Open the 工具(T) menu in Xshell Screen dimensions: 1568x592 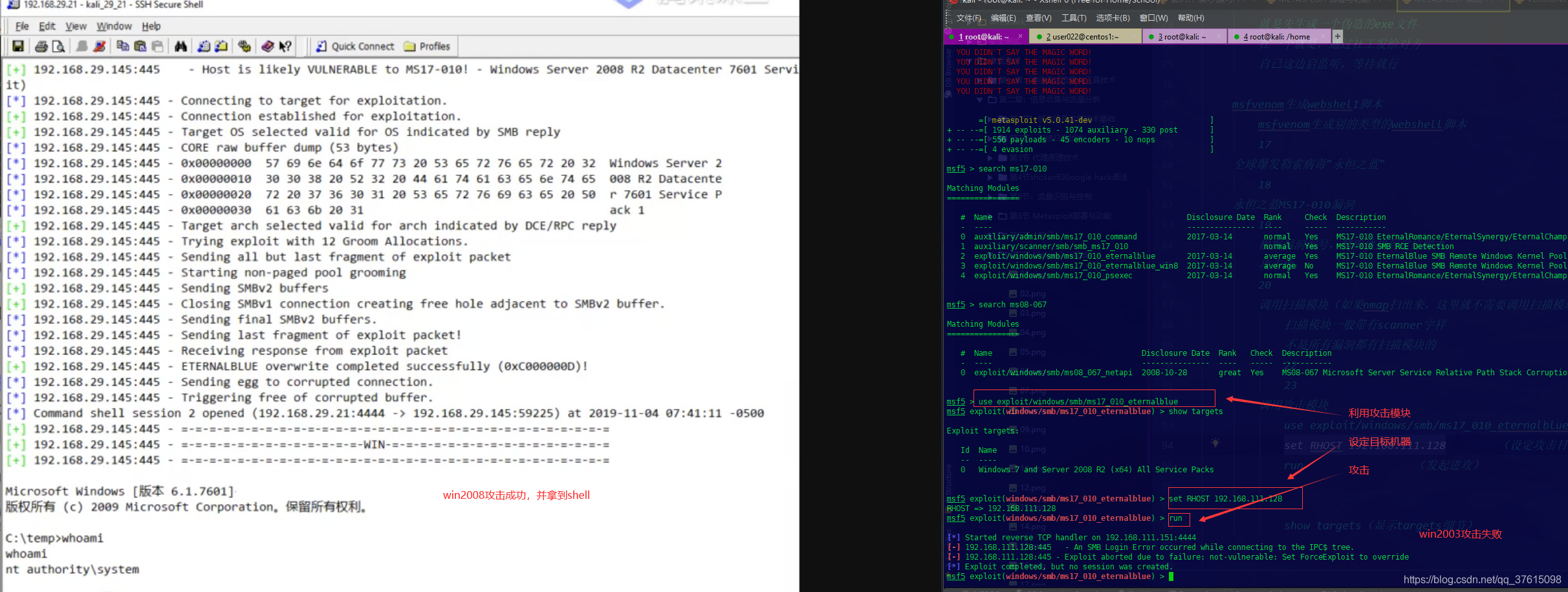(x=1074, y=18)
